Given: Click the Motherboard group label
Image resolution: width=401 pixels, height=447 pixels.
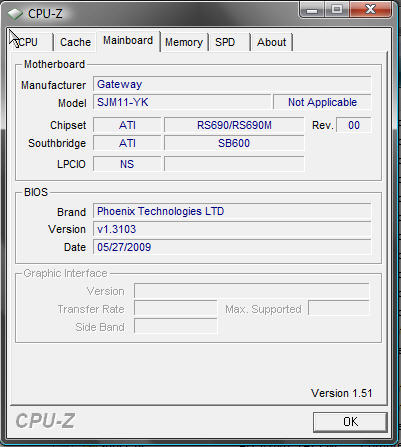Looking at the screenshot, I should click(54, 64).
